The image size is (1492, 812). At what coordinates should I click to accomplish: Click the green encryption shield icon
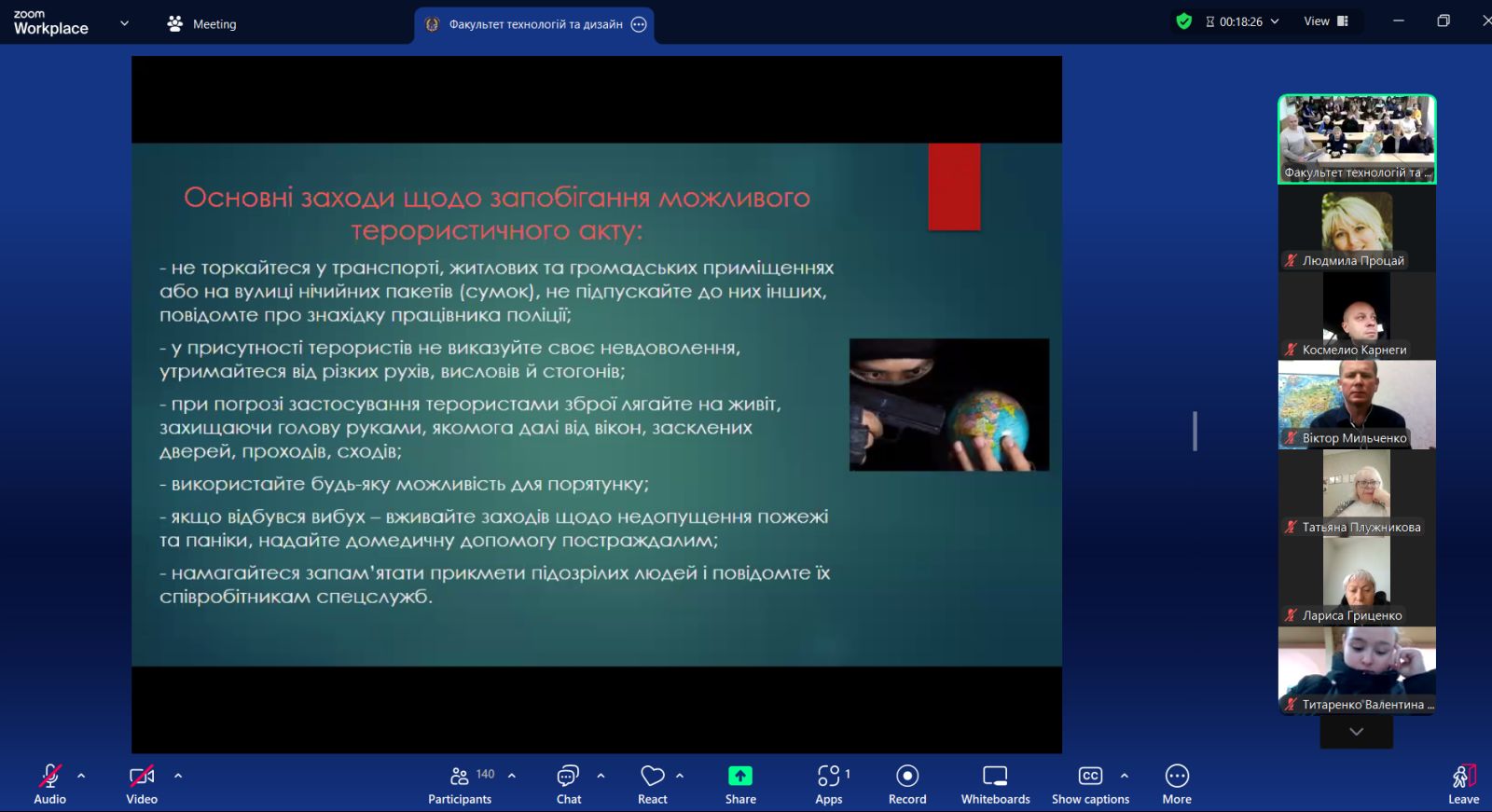(x=1184, y=21)
